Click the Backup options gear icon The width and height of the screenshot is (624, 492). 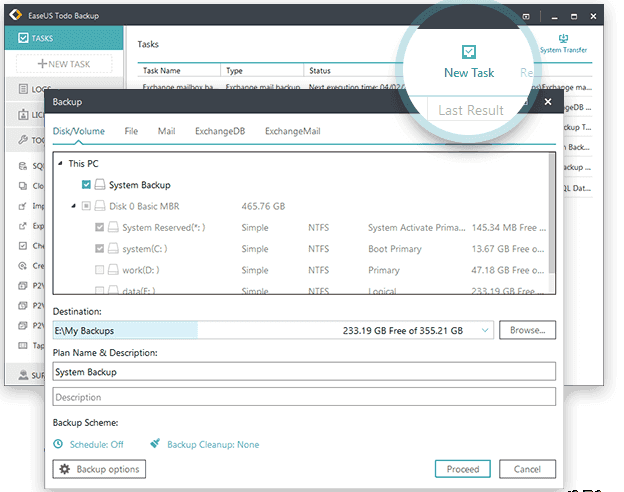point(66,469)
